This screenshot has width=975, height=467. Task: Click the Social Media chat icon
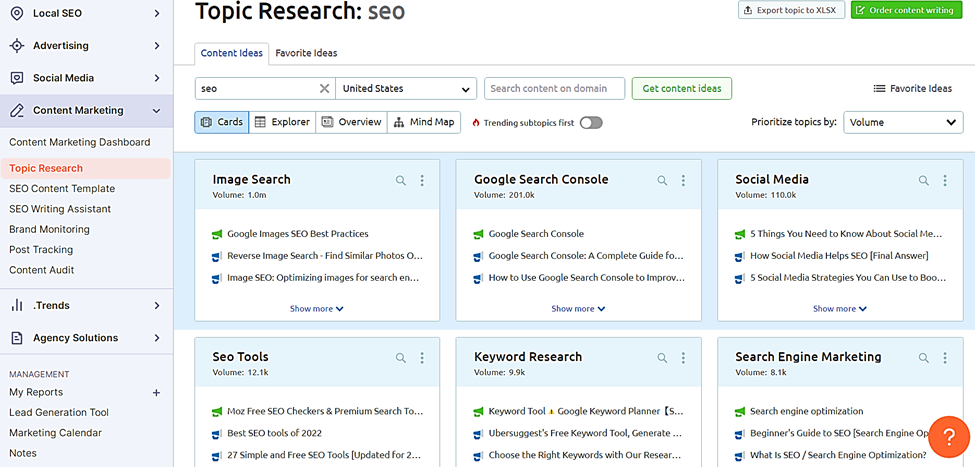17,78
